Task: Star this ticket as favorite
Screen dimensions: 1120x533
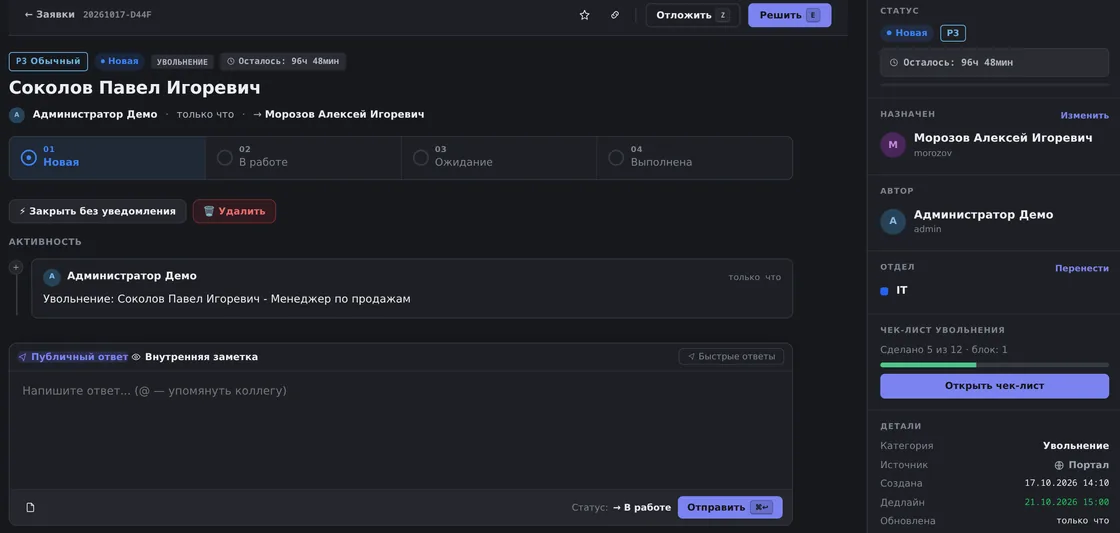Action: point(584,15)
